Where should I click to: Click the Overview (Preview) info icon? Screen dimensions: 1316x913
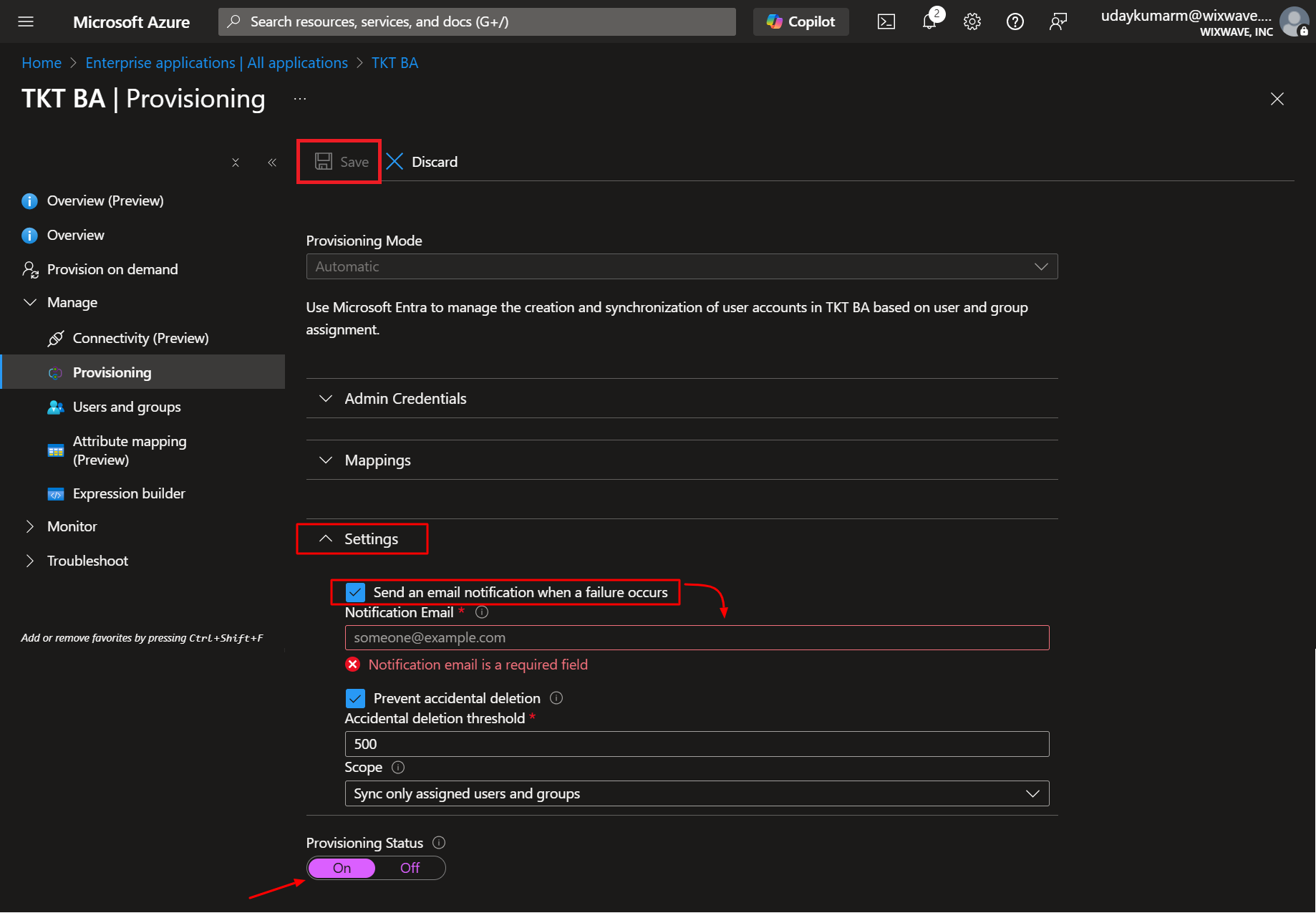(29, 201)
